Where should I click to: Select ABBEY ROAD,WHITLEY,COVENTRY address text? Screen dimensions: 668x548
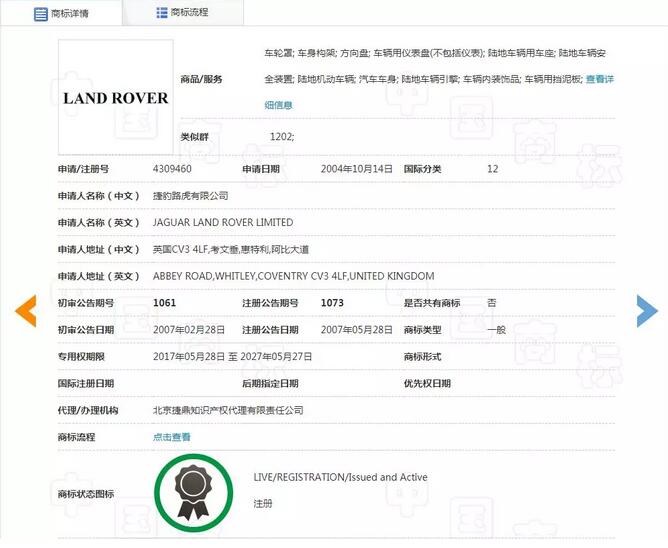(231, 276)
